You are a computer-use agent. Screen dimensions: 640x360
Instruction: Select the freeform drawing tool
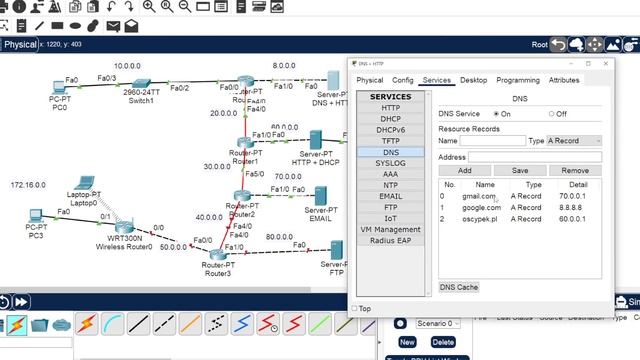click(93, 26)
